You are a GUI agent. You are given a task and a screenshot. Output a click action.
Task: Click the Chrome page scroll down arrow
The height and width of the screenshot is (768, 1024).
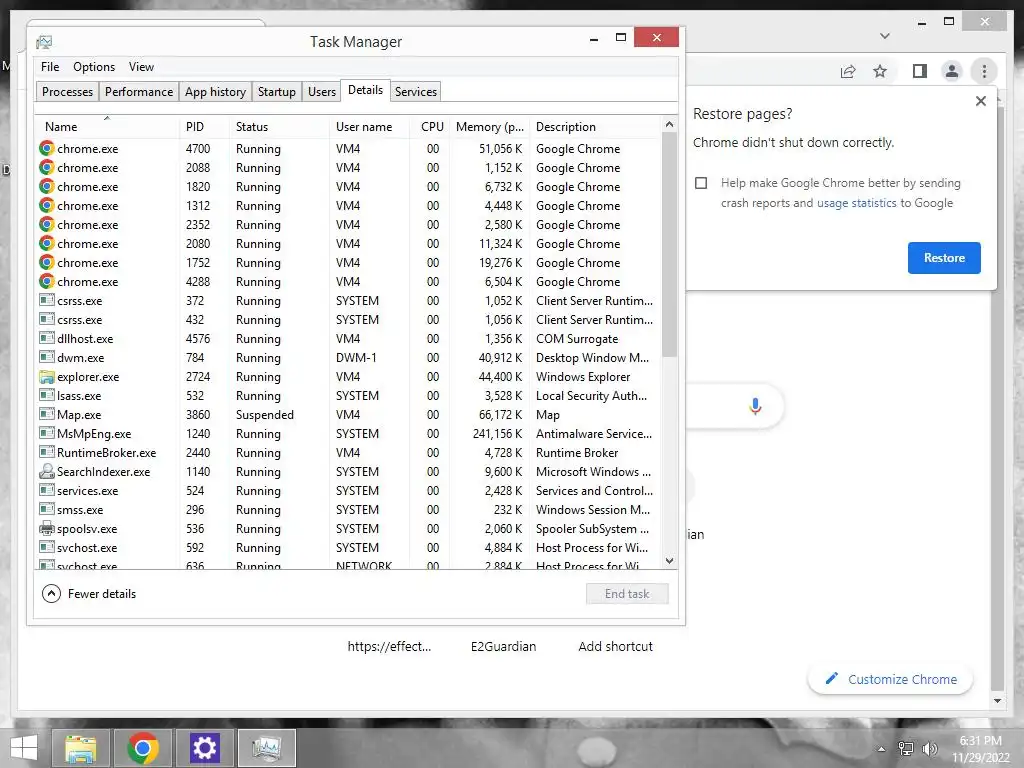point(997,701)
